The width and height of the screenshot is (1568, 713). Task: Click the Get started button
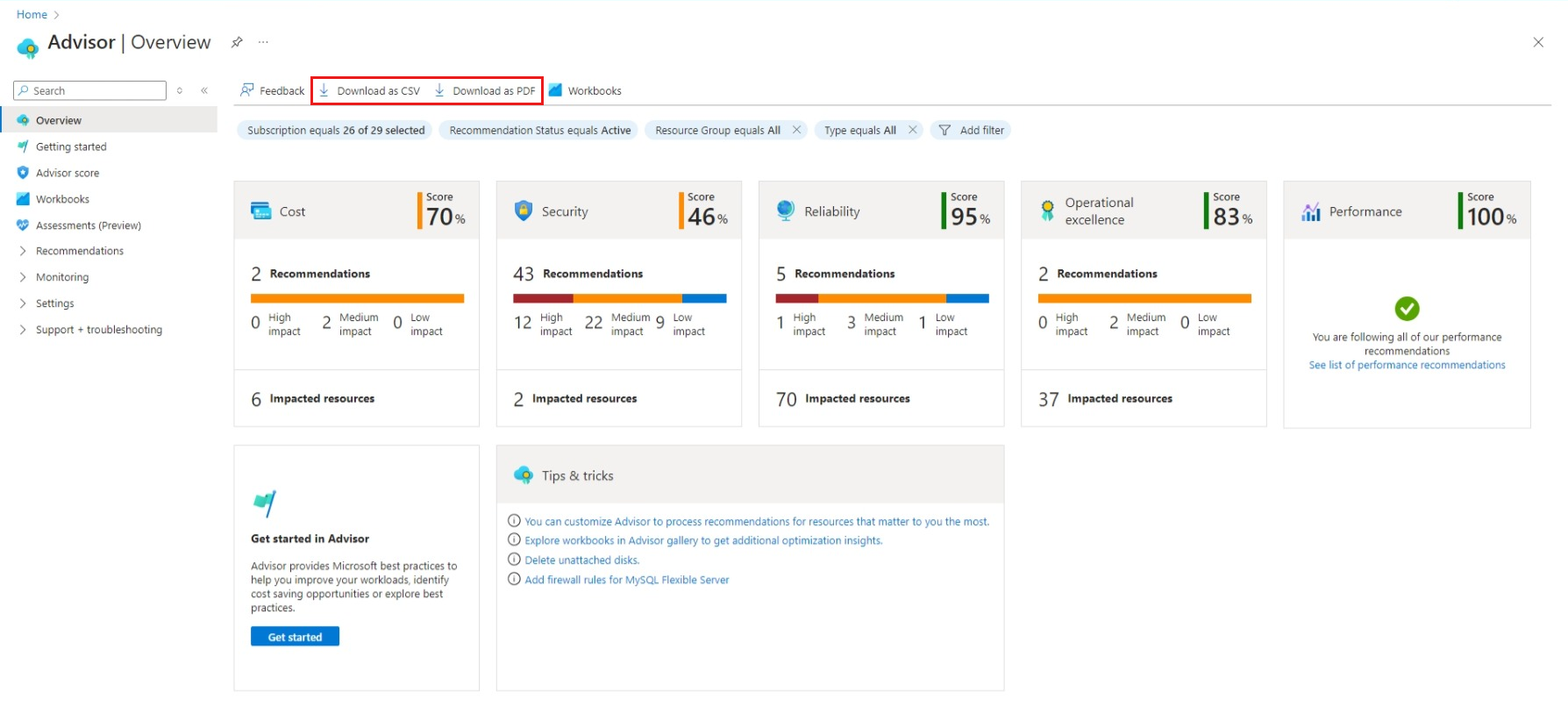pos(295,637)
